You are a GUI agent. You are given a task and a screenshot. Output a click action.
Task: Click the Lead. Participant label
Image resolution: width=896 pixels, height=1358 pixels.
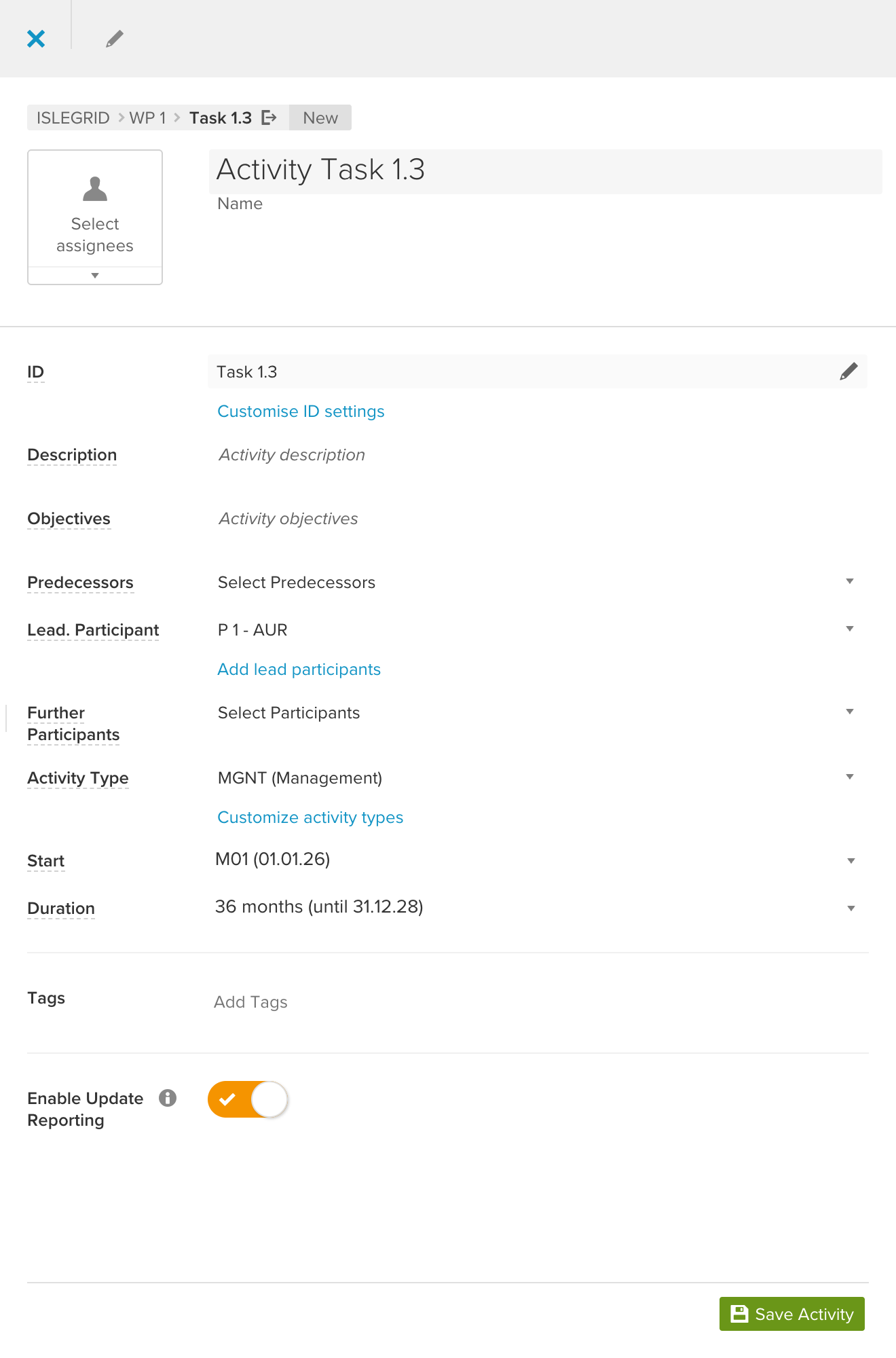pyautogui.click(x=93, y=630)
